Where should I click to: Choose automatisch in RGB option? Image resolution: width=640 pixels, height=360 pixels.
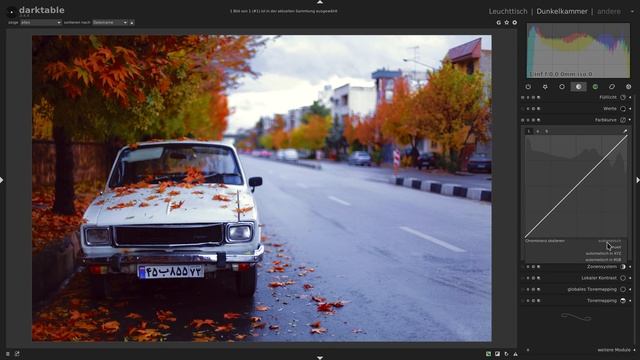click(x=604, y=260)
